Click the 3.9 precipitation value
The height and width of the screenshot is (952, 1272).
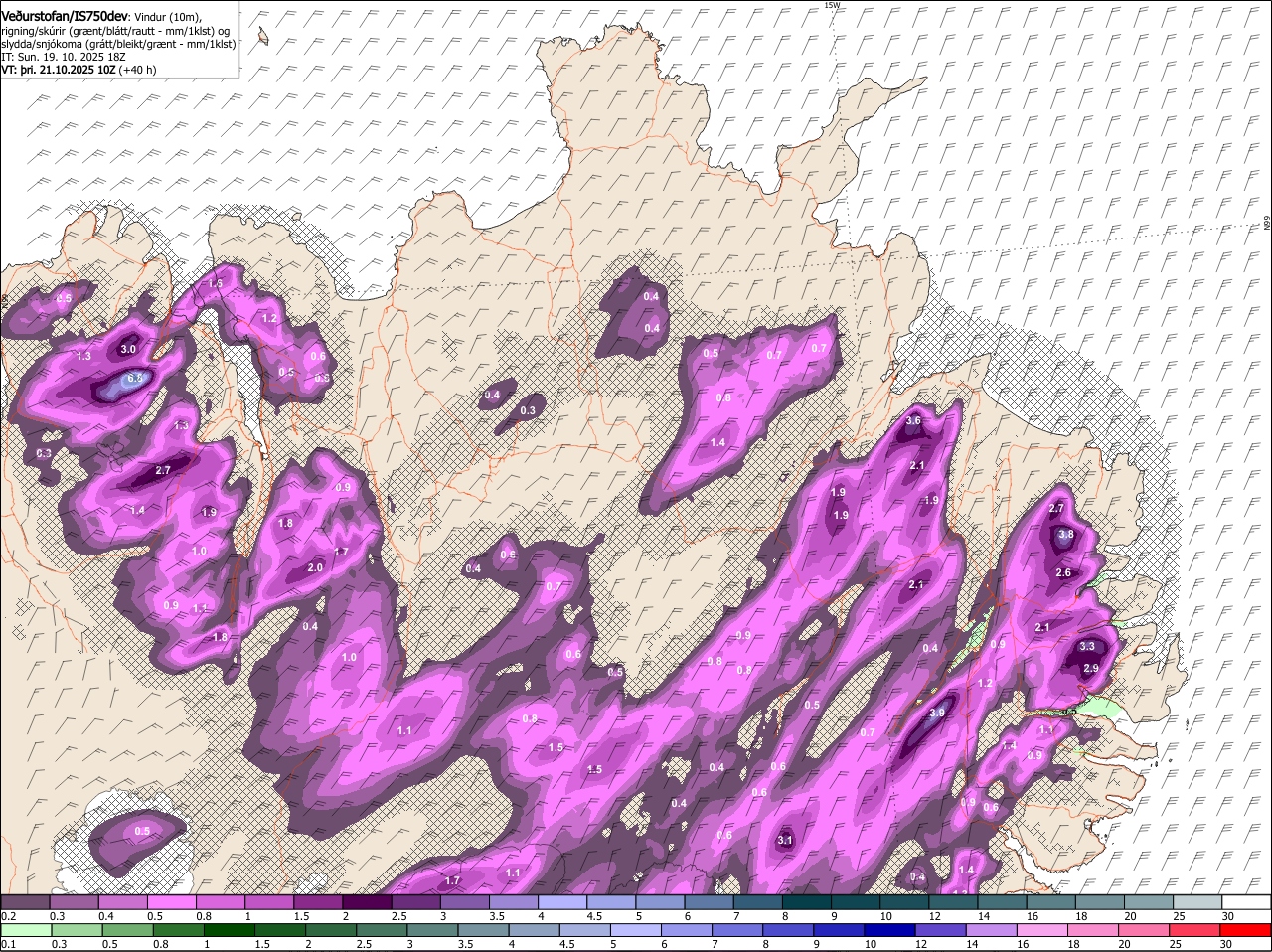point(937,713)
